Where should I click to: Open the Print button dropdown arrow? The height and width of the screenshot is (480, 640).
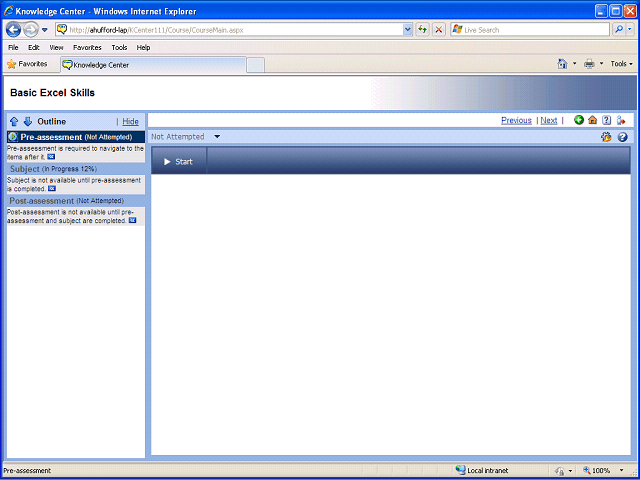point(601,64)
